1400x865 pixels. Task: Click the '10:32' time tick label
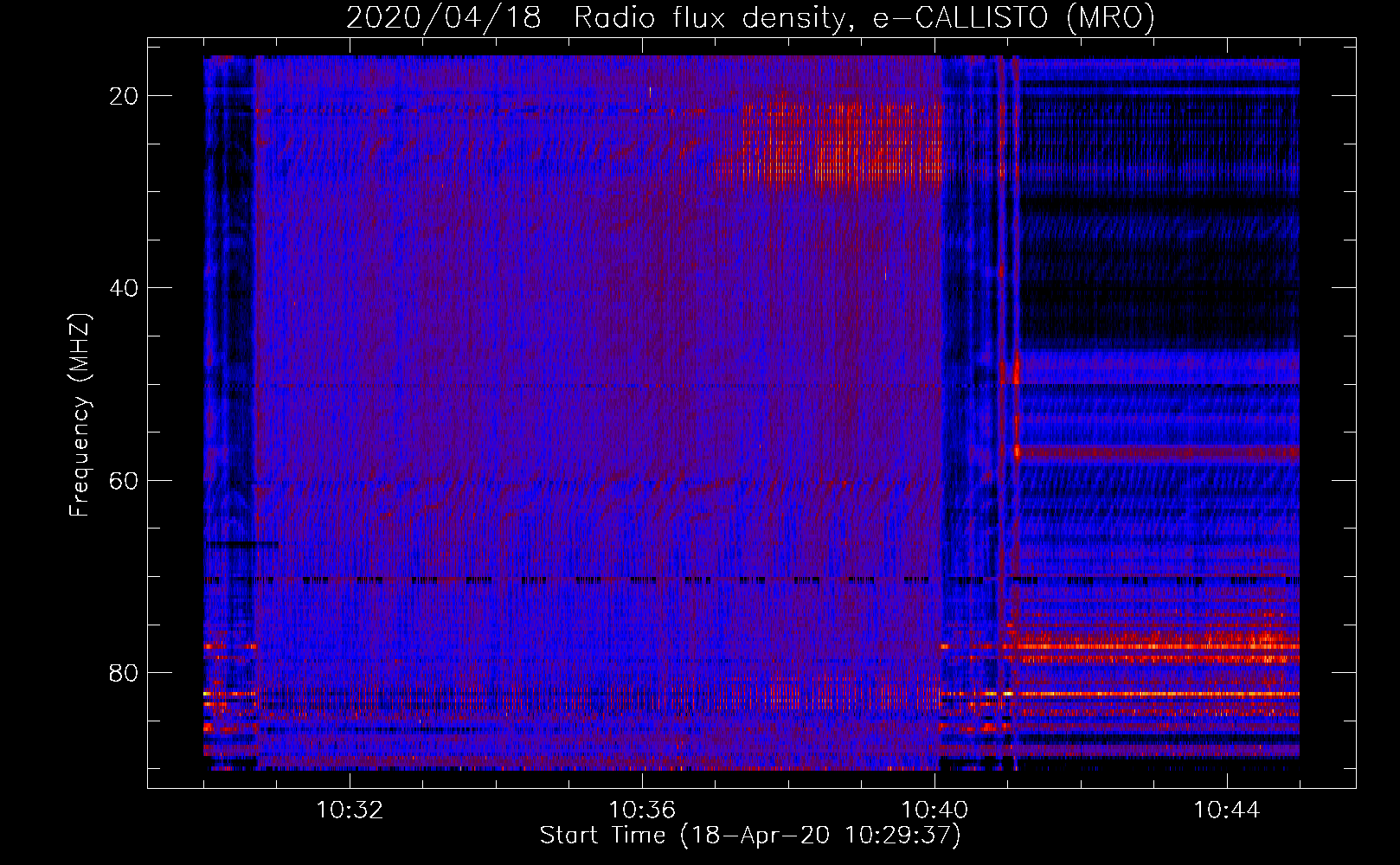[x=350, y=811]
